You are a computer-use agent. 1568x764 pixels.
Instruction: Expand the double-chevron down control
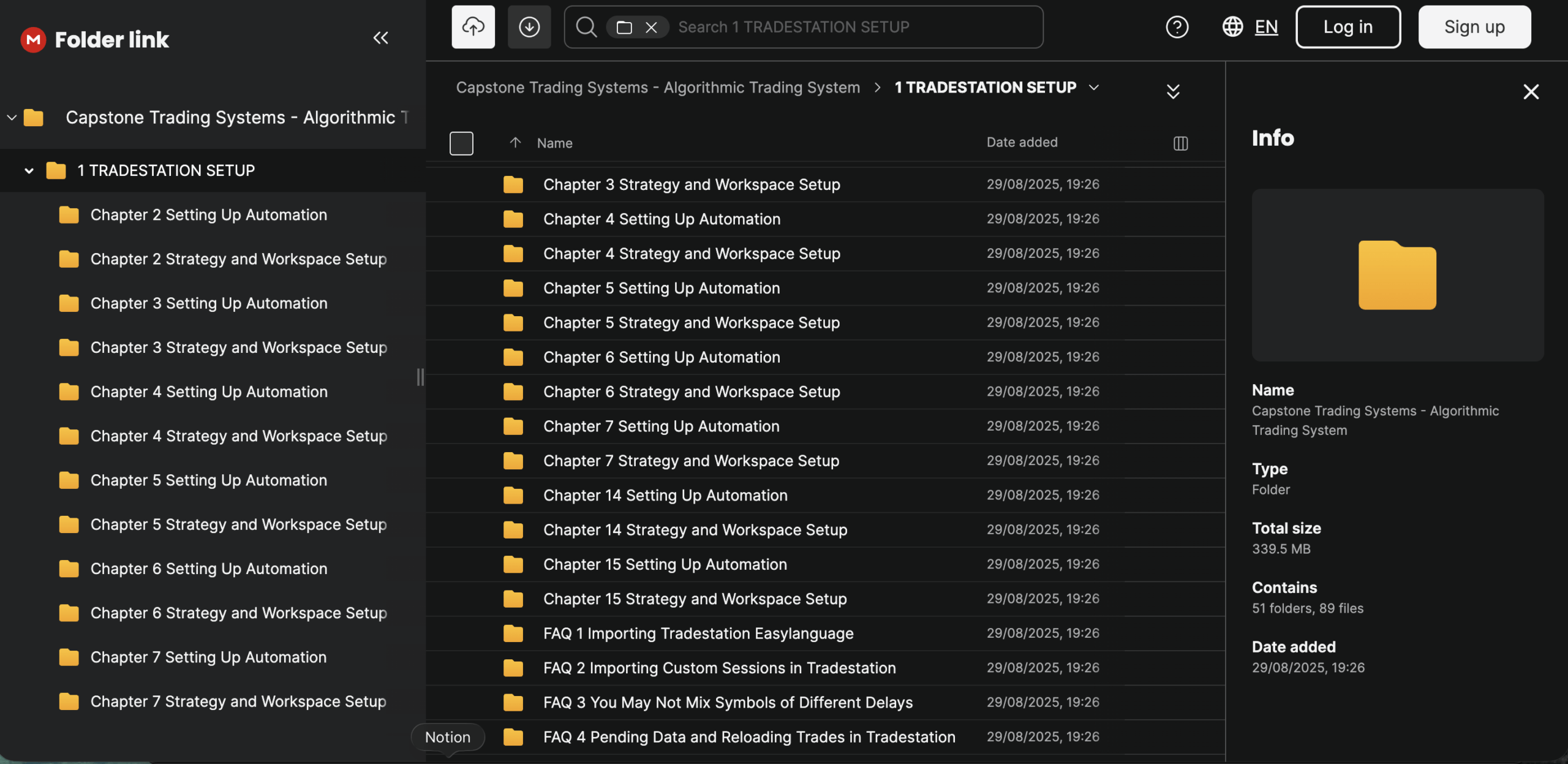click(1172, 92)
